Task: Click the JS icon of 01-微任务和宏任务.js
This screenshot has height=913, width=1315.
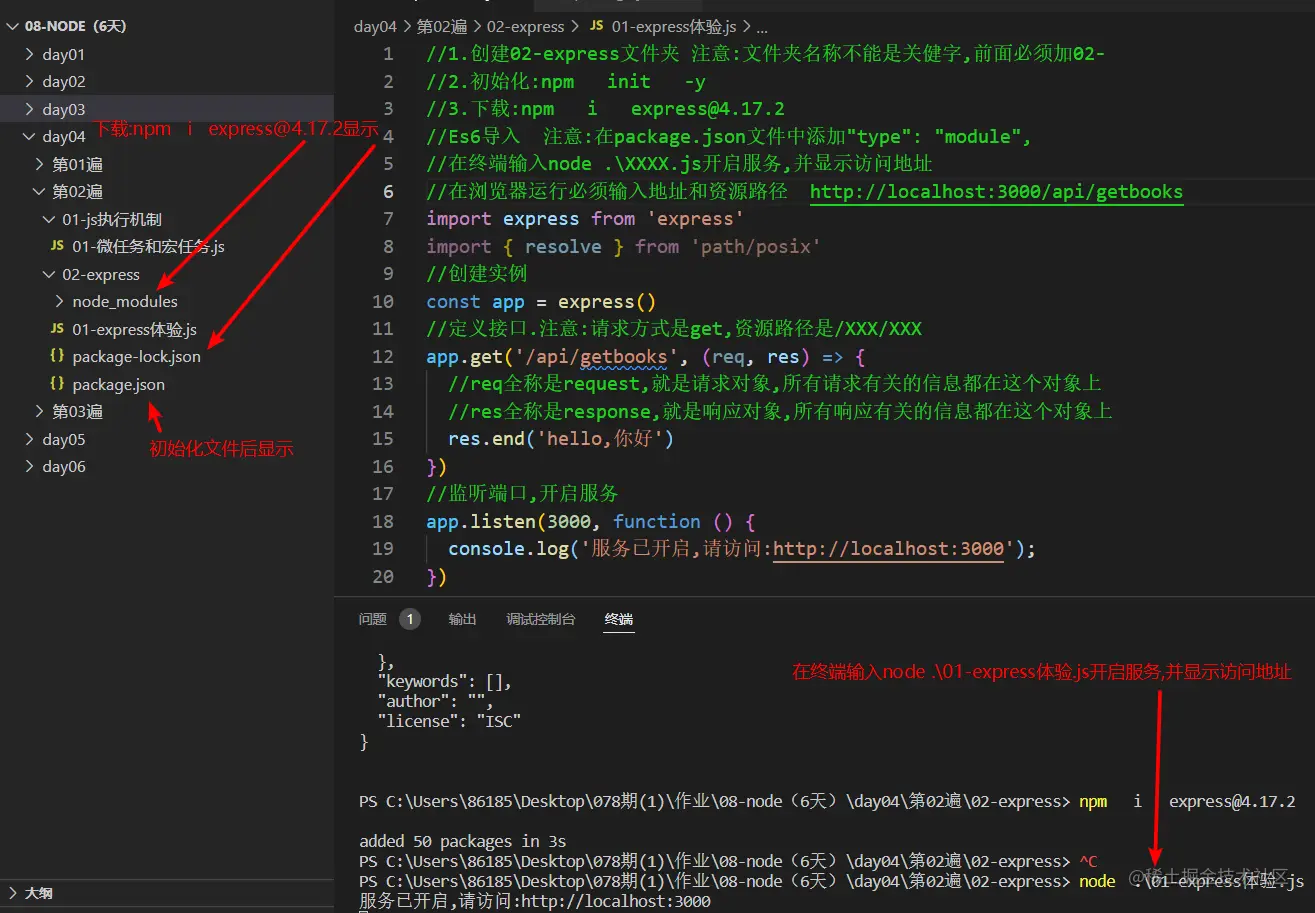Action: [57, 246]
